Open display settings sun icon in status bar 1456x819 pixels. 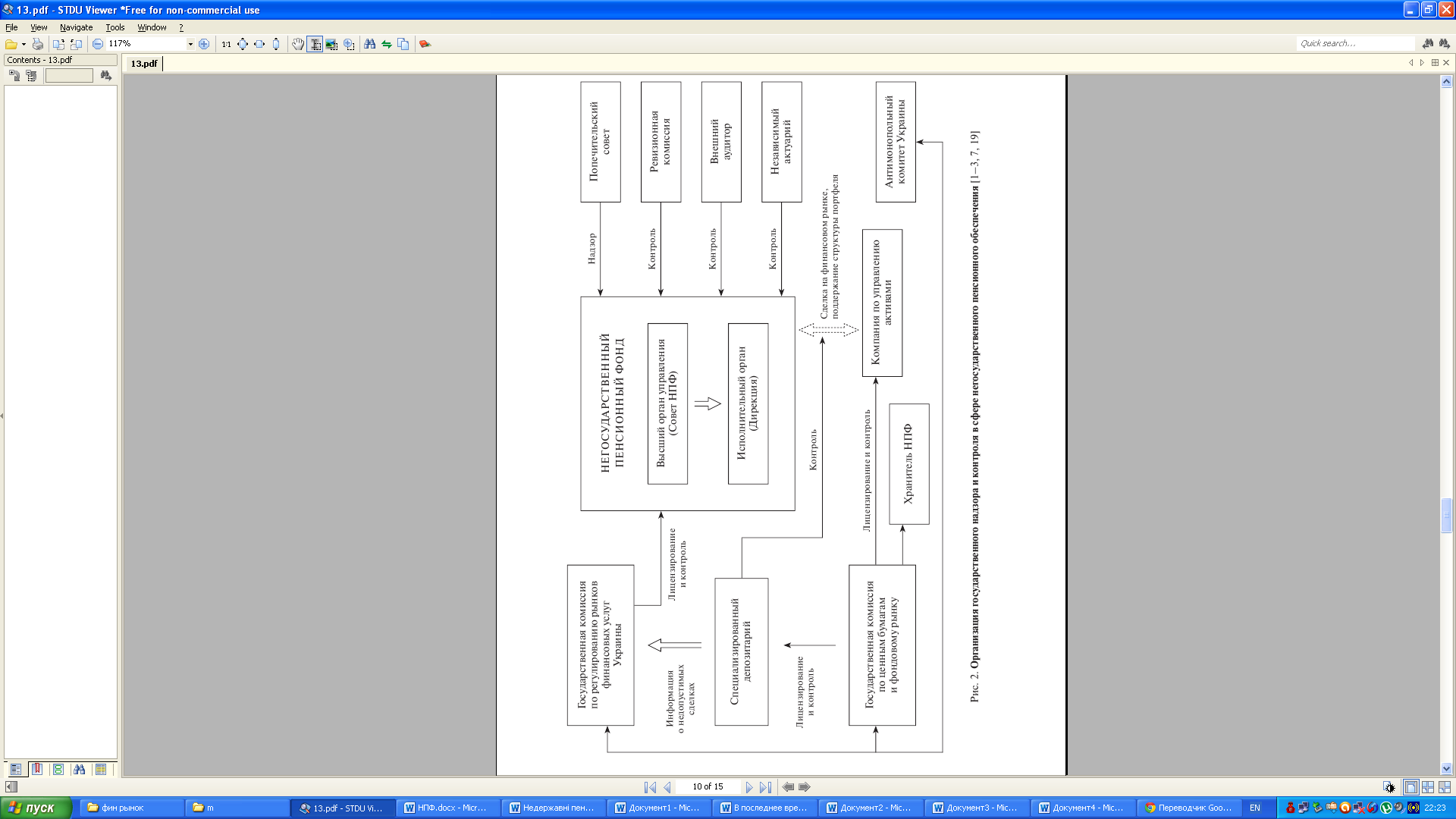coord(1389,787)
